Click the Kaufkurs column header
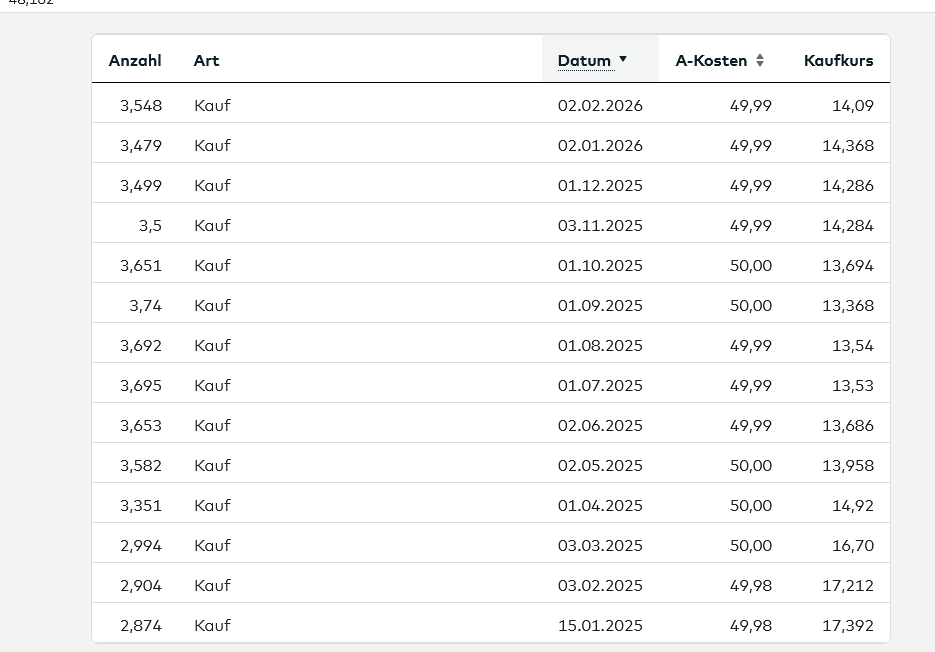Screen dimensions: 935x652 (x=838, y=61)
